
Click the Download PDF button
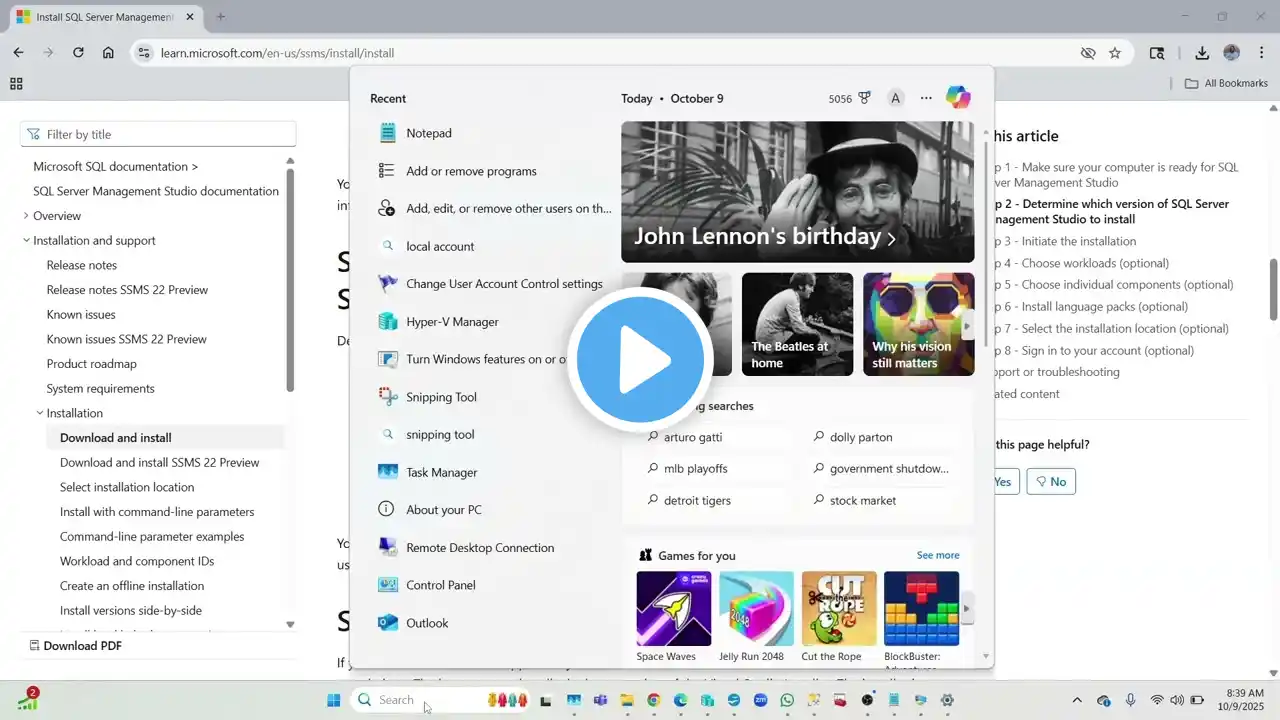tap(75, 646)
